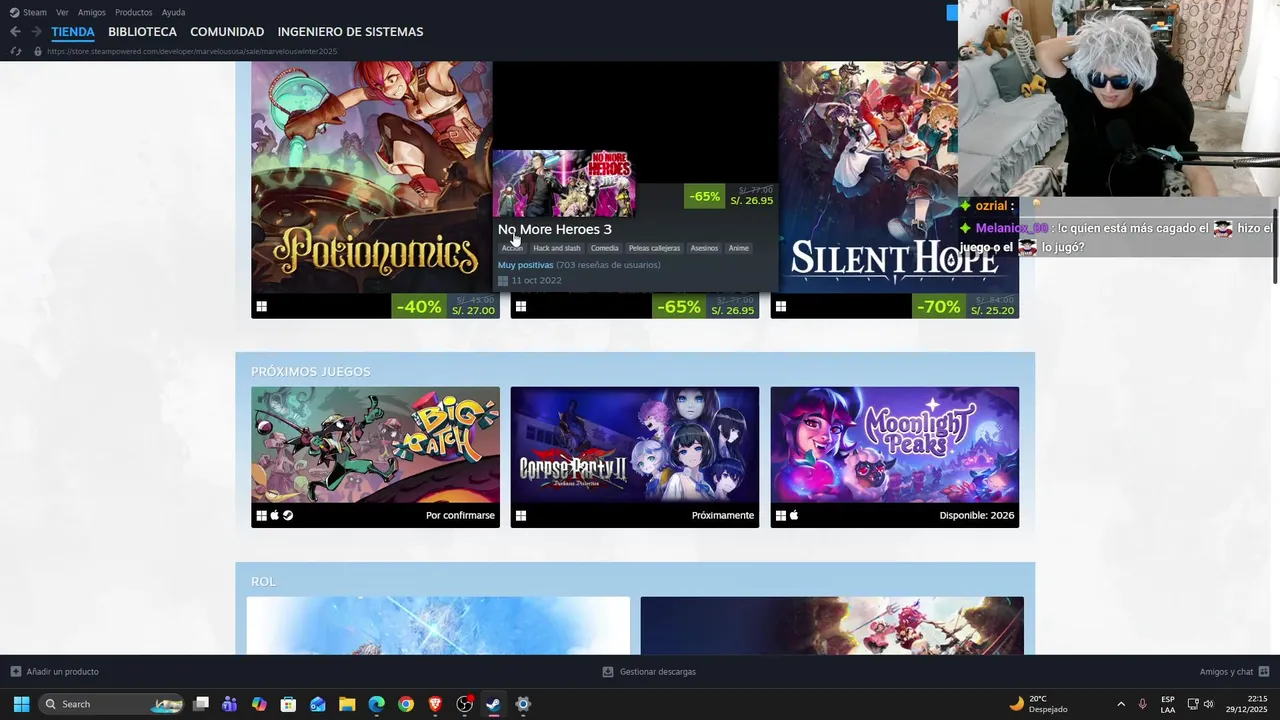The height and width of the screenshot is (720, 1280).
Task: Click the Windows taskbar Search box
Action: click(x=111, y=704)
